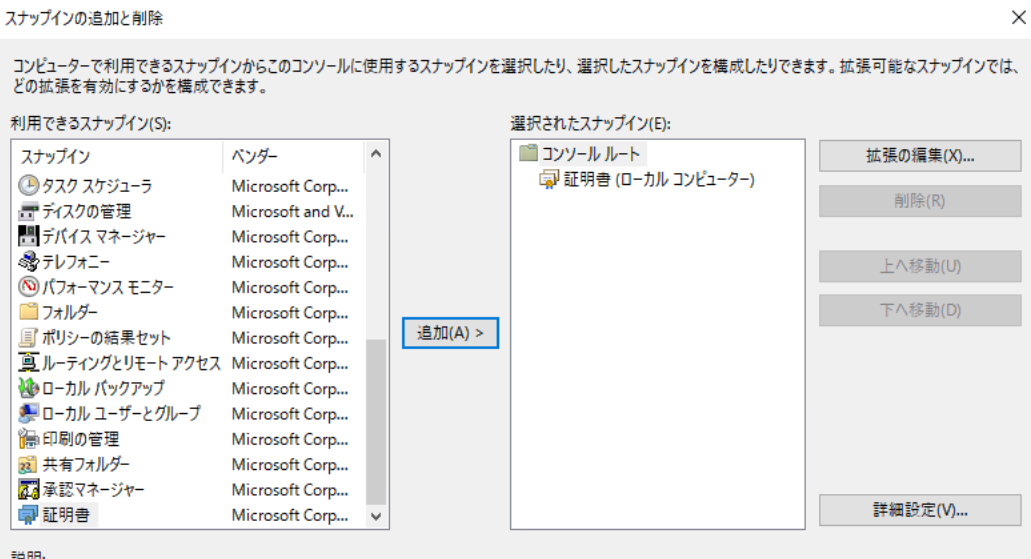Select コンソール ルート in selected snap-ins
Image resolution: width=1031 pixels, height=559 pixels.
589,154
